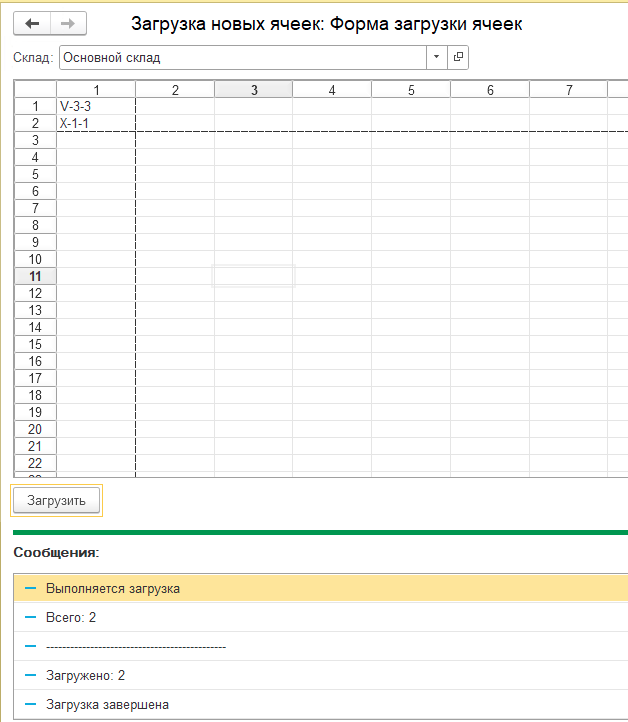
Task: Open the selected warehouse record via the open icon
Action: coord(458,57)
